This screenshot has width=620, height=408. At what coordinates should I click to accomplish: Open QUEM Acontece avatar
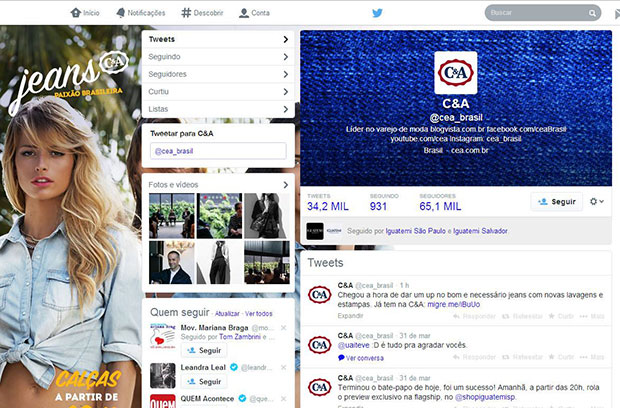coord(163,401)
